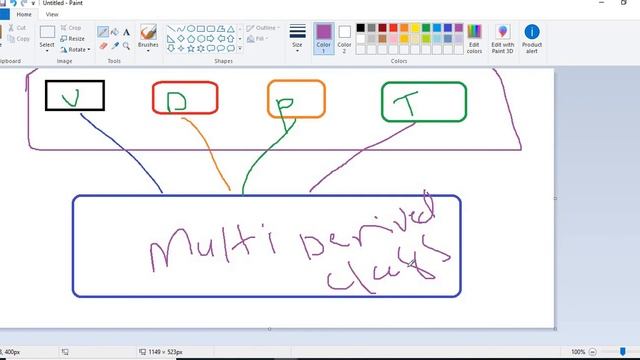640x360 pixels.
Task: Choose the Hexagon shape
Action: tap(201, 39)
